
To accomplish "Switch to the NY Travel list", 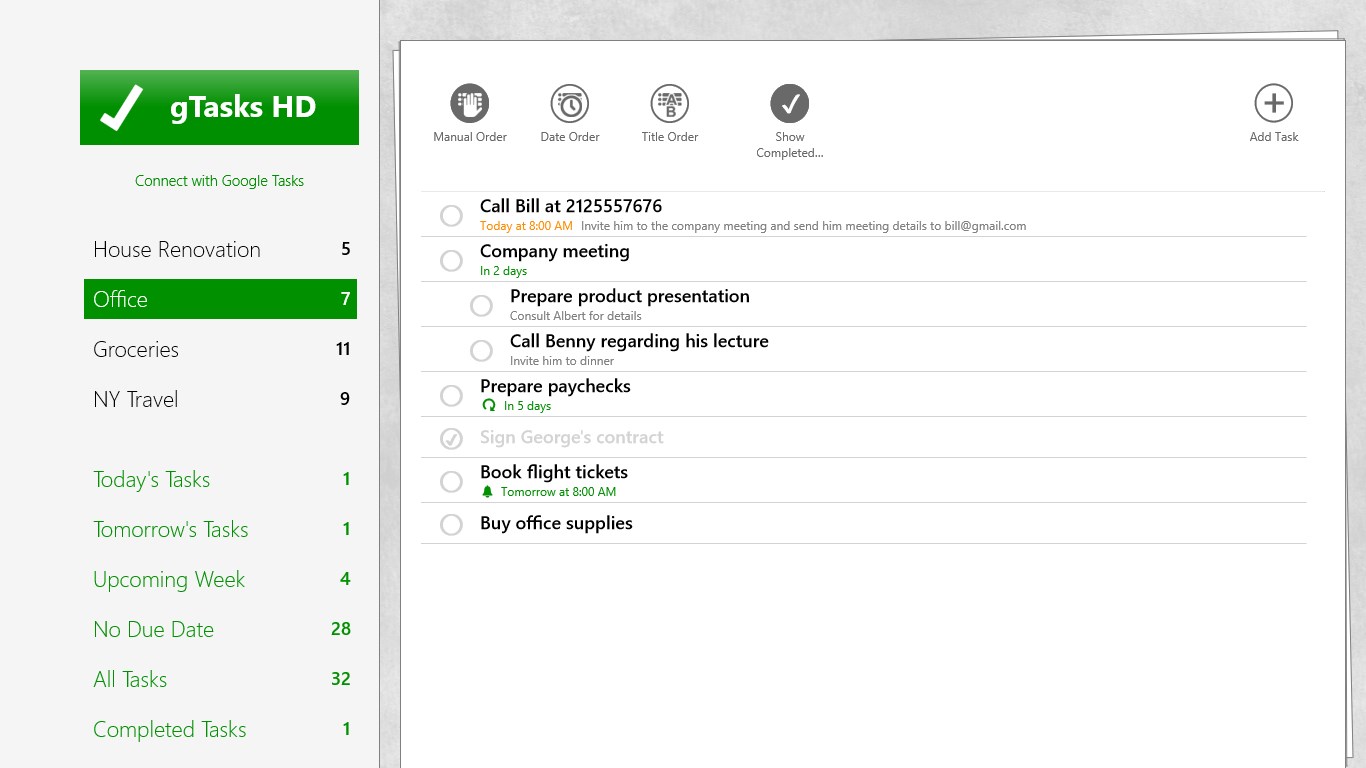I will [x=136, y=400].
